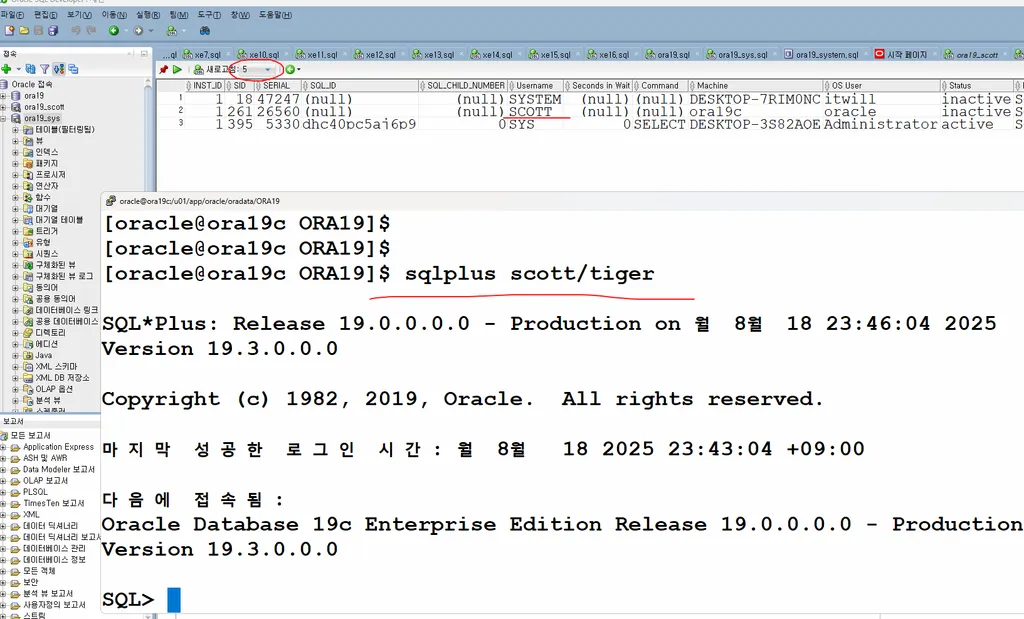The width and height of the screenshot is (1024, 619).
Task: Collapse the ora19_sys connection node
Action: [3, 118]
